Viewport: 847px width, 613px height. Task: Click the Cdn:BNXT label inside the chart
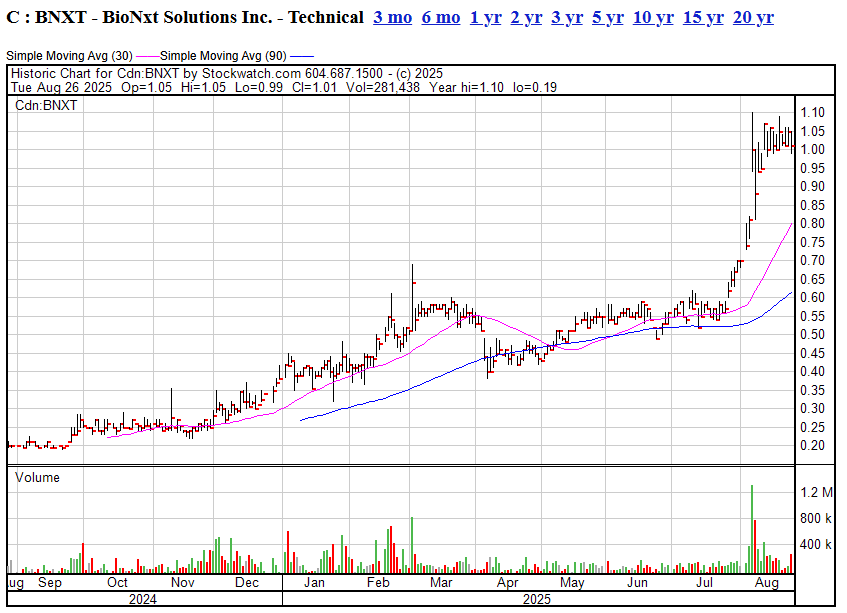46,105
